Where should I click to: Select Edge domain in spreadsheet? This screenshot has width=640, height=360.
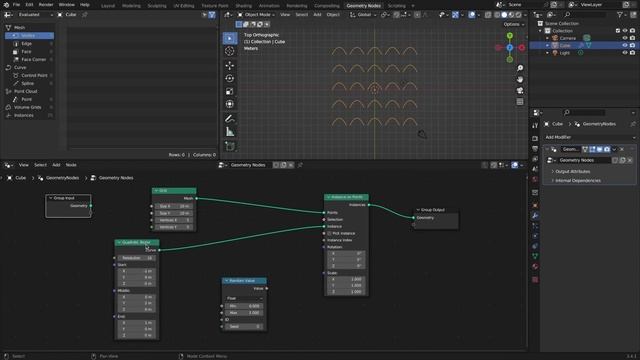click(x=29, y=44)
